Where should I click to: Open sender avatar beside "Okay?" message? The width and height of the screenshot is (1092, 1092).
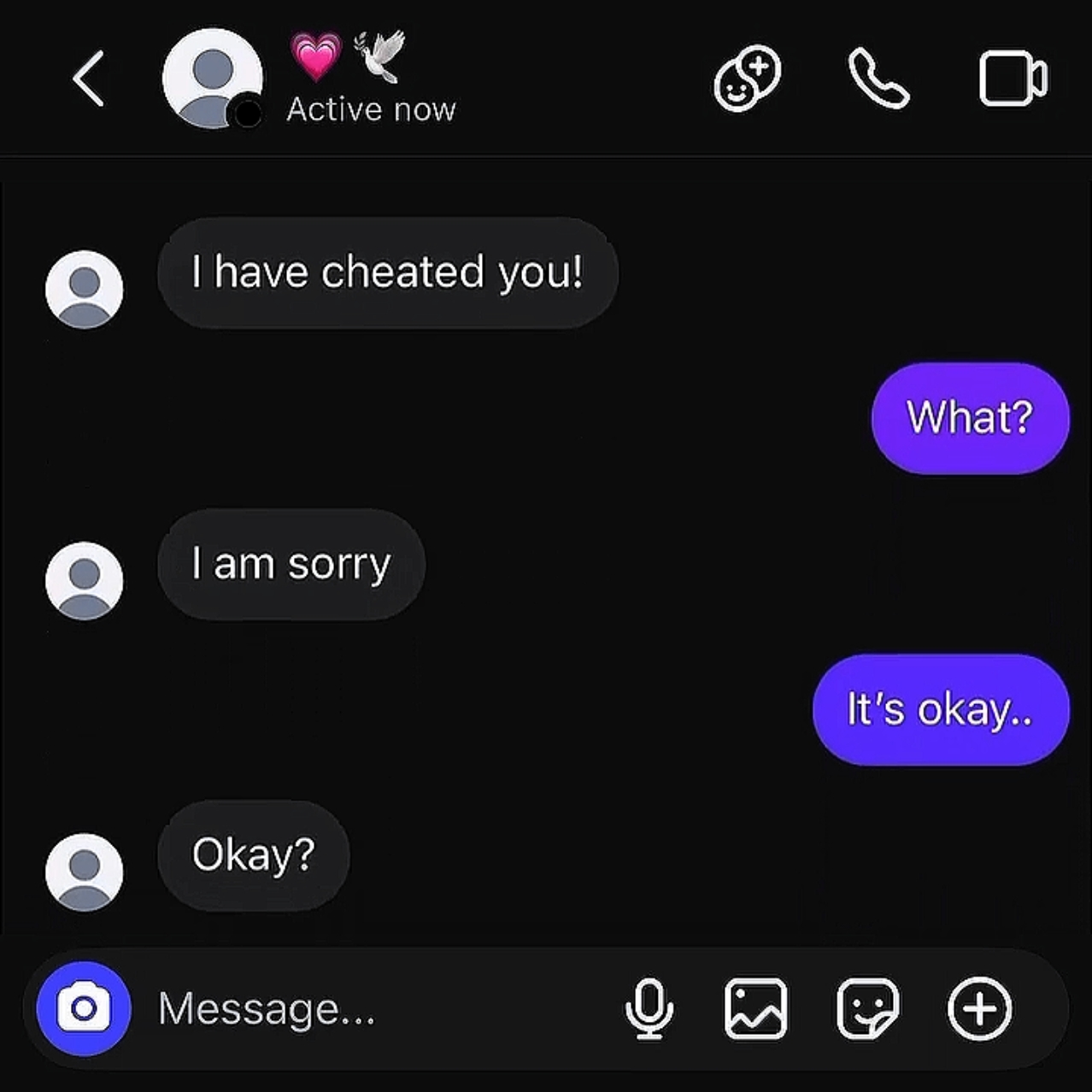click(x=84, y=872)
